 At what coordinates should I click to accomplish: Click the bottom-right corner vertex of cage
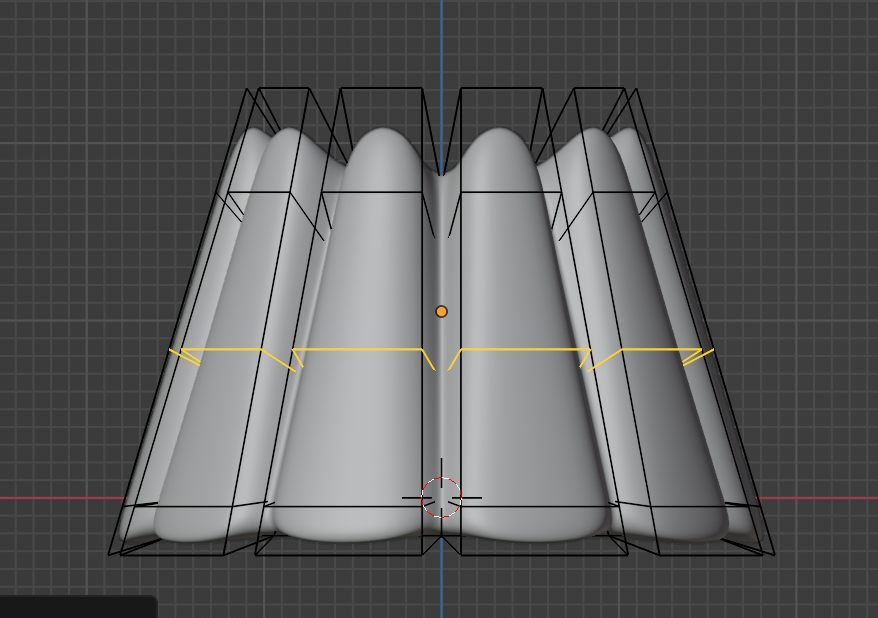[x=775, y=554]
